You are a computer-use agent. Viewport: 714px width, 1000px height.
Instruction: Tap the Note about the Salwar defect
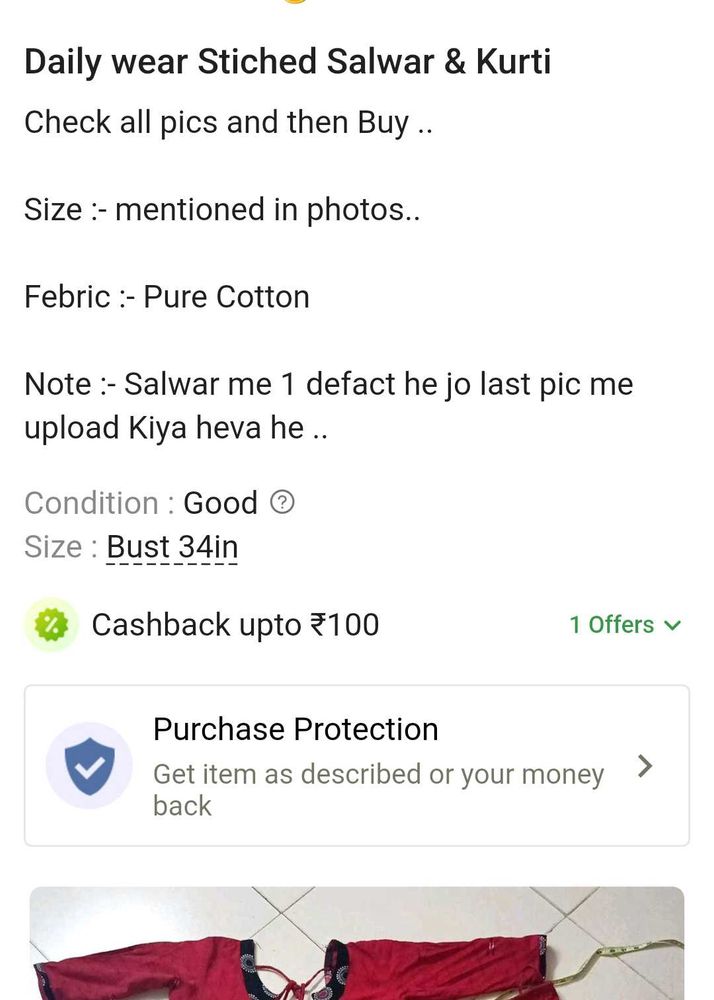(328, 406)
